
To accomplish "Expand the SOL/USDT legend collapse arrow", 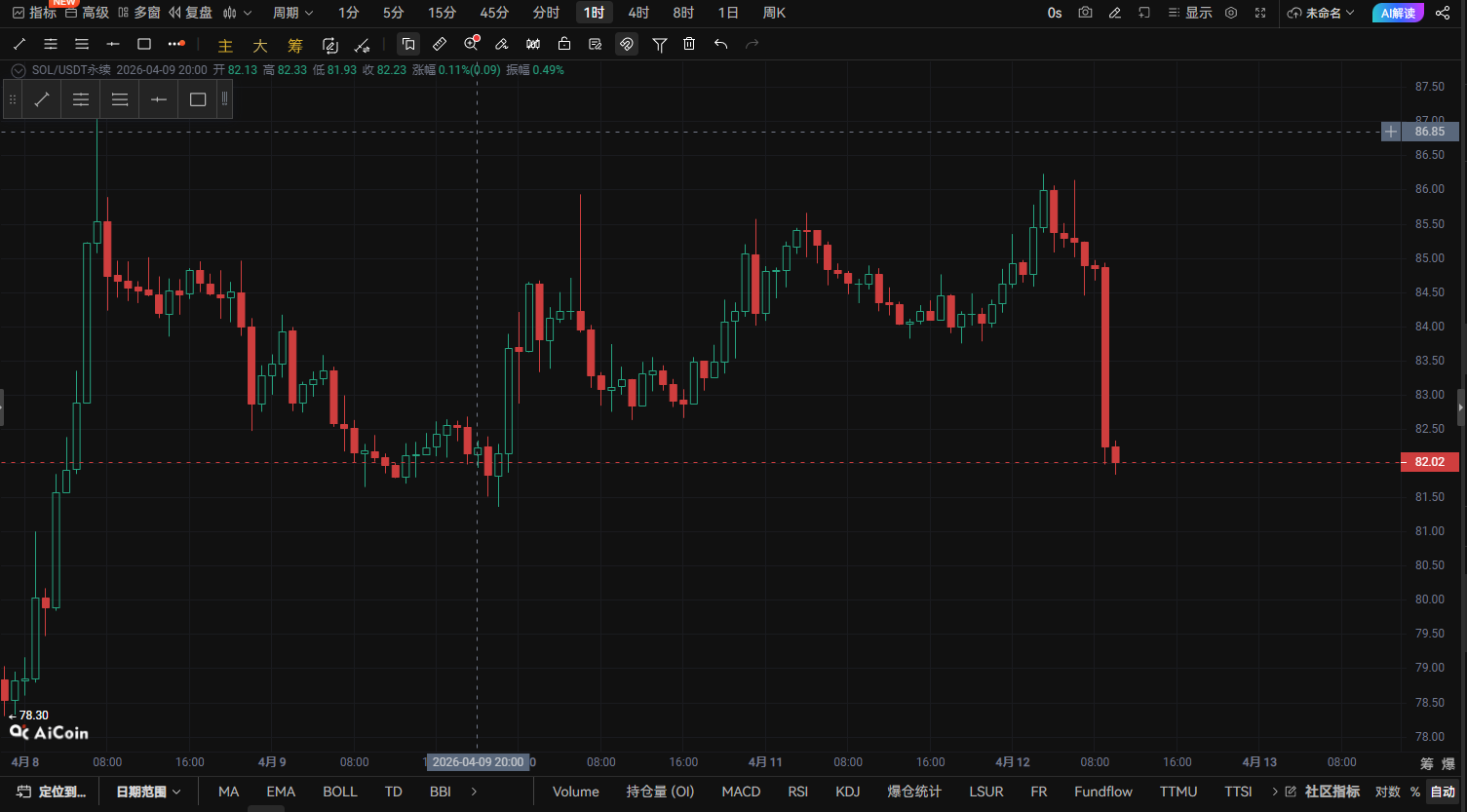I will point(18,70).
